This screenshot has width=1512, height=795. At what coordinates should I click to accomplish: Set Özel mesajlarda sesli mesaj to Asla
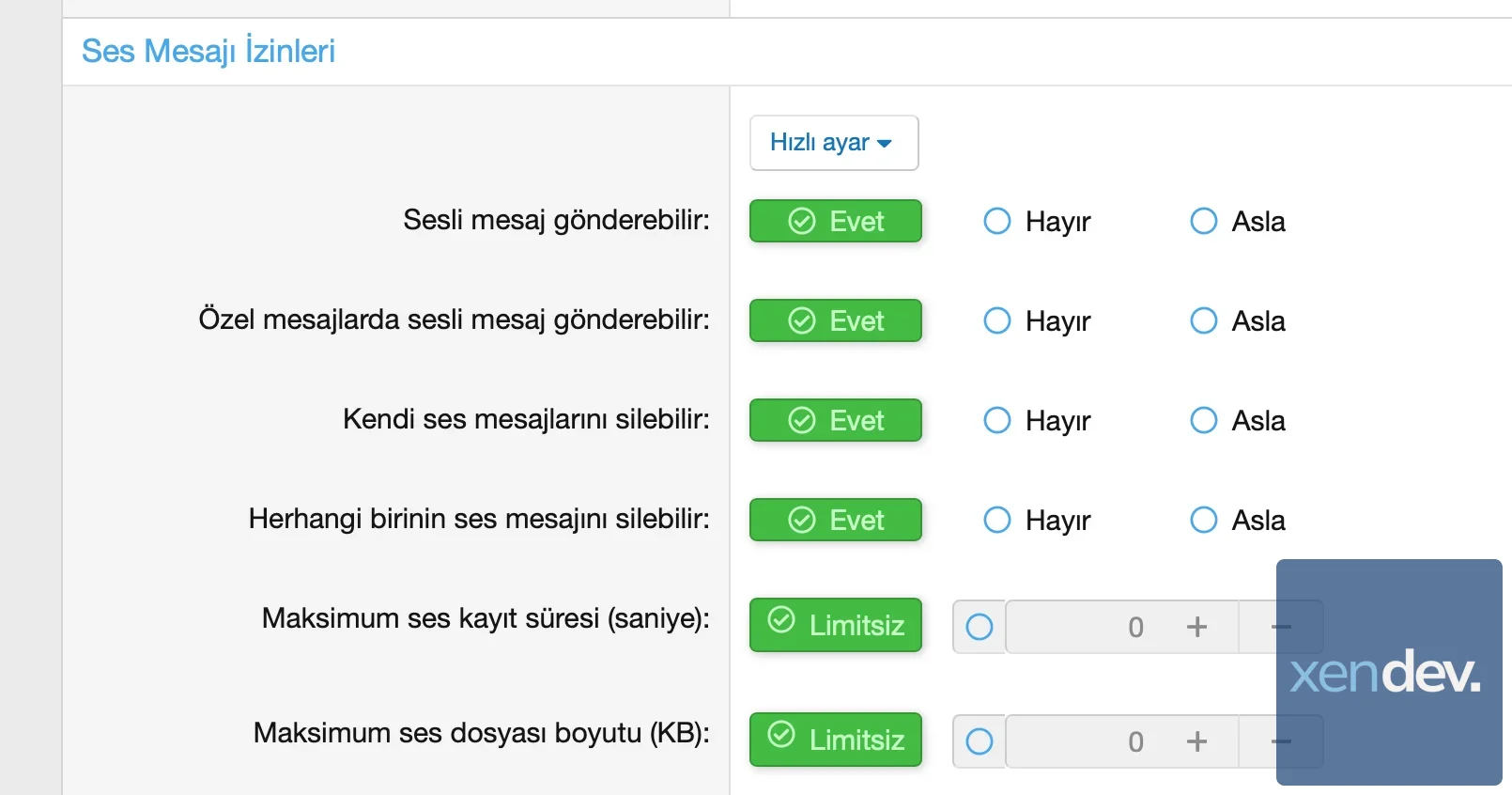[1204, 320]
